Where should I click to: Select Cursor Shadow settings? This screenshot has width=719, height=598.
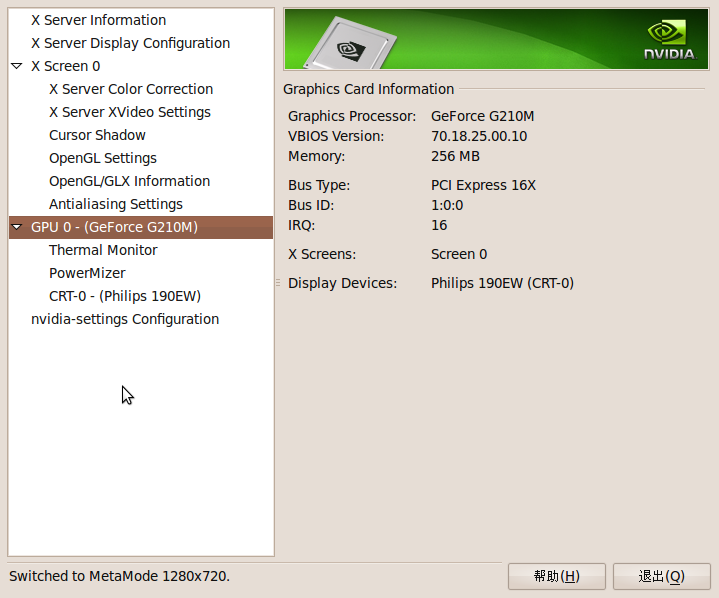point(97,135)
